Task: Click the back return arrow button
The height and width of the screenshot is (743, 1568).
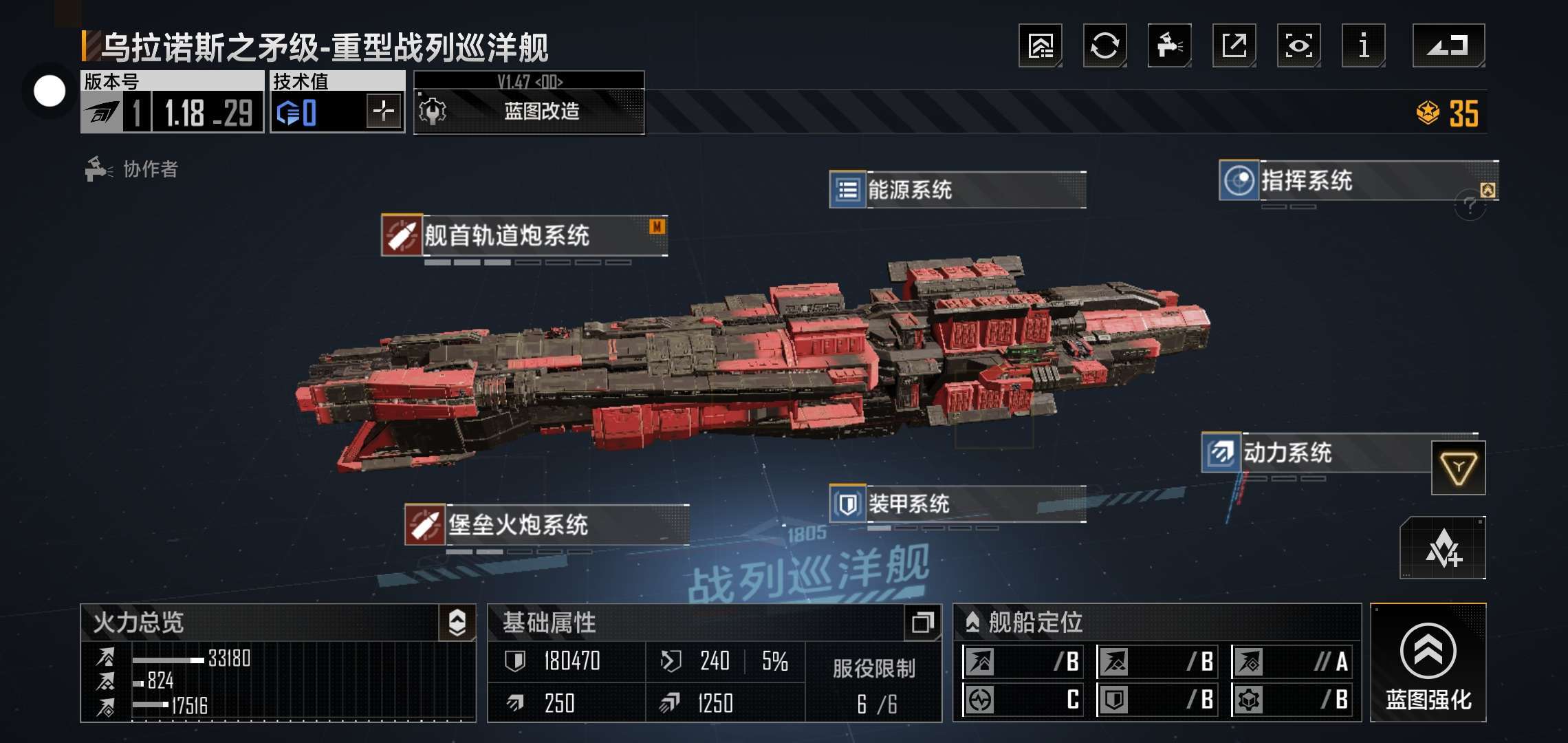Action: pyautogui.click(x=1448, y=45)
